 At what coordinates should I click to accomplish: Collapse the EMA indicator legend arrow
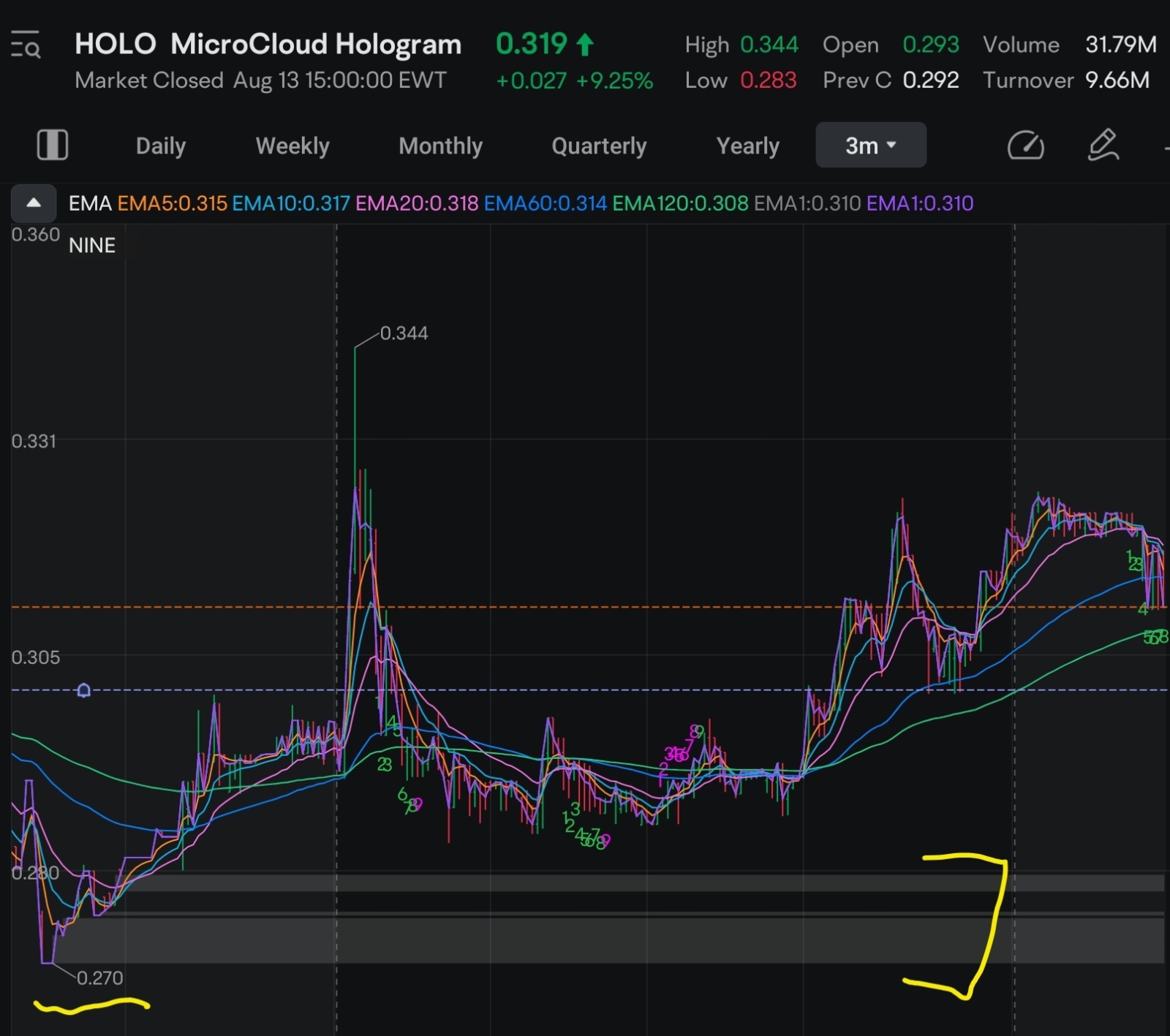pos(34,203)
